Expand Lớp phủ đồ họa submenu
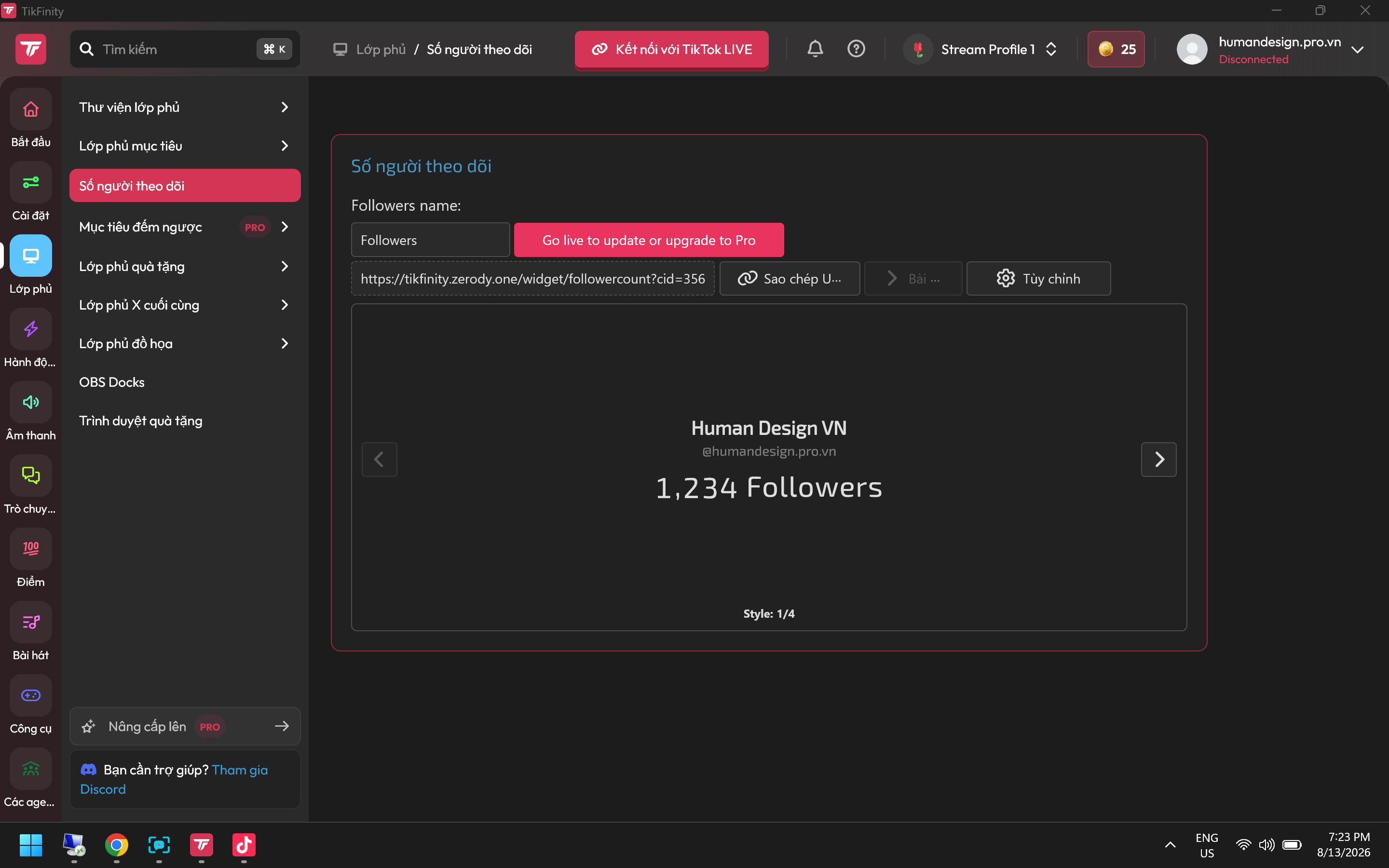1389x868 pixels. point(285,343)
